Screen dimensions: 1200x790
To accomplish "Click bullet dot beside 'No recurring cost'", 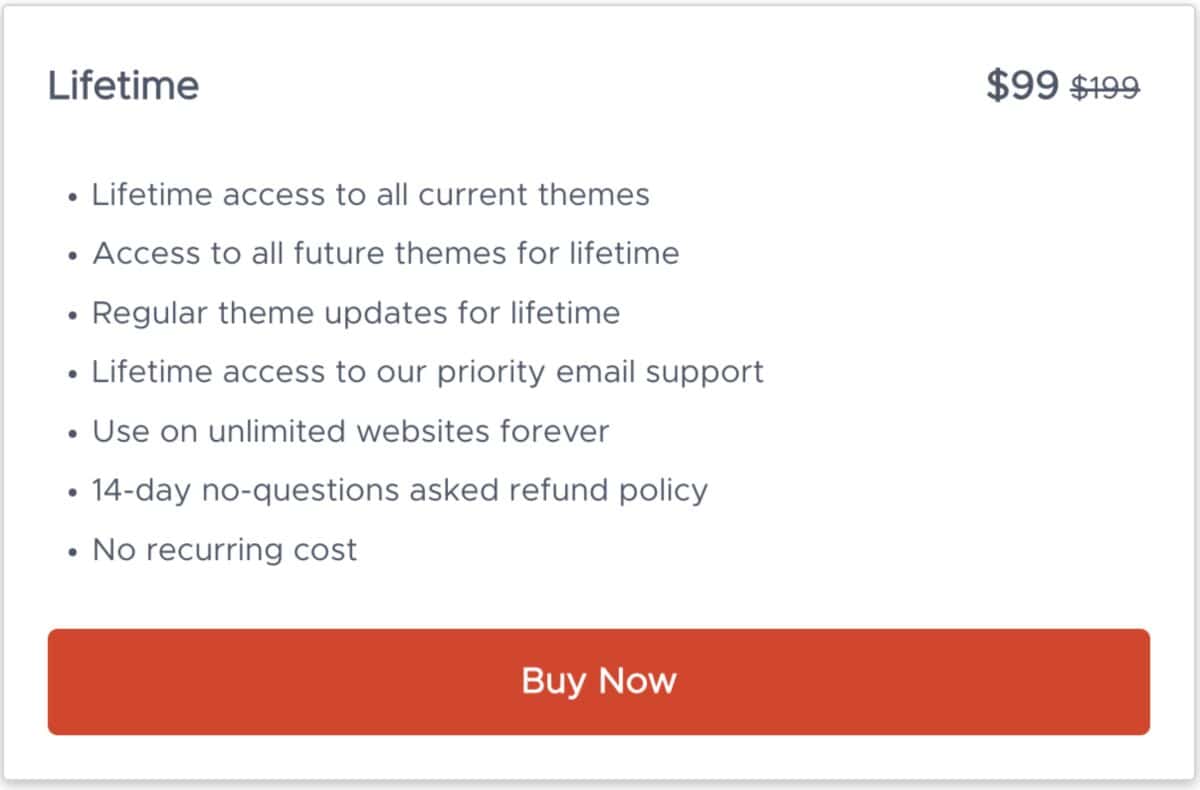I will pyautogui.click(x=73, y=553).
